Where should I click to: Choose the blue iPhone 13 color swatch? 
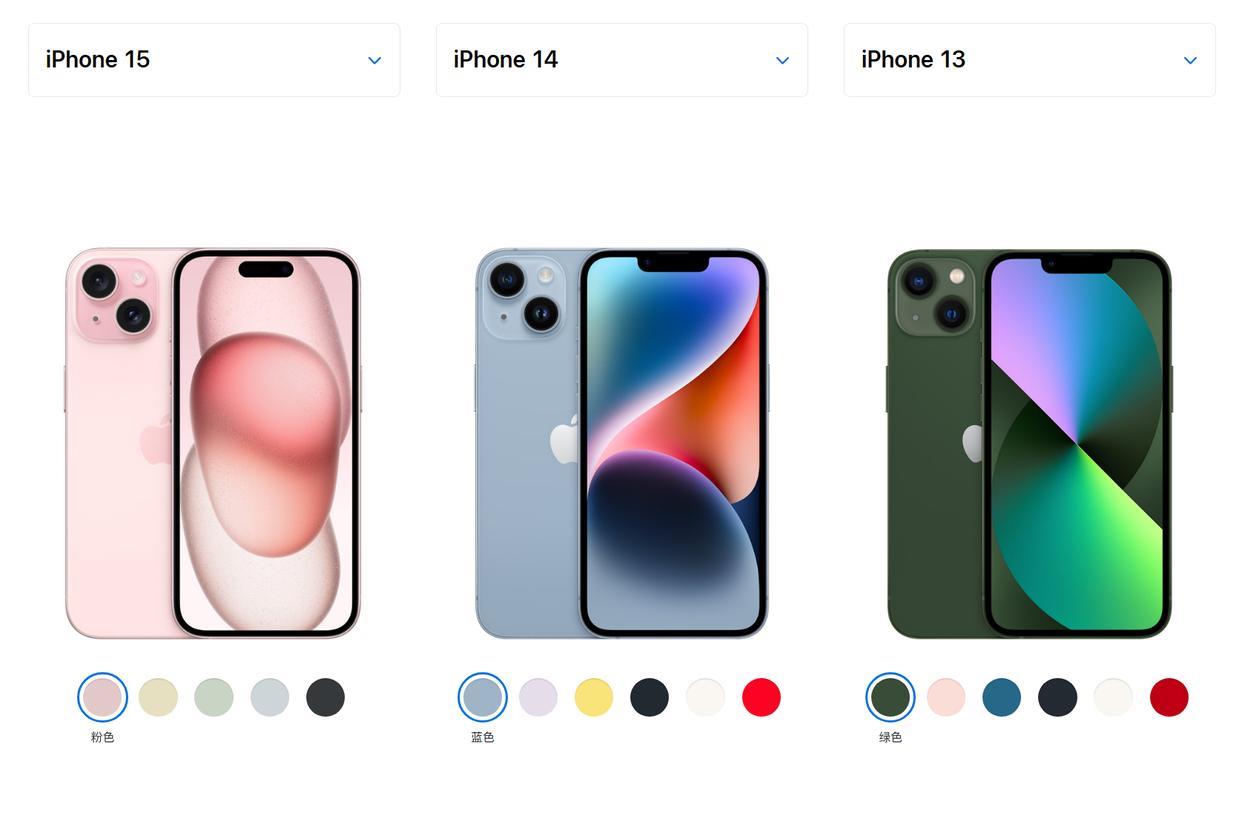(1002, 697)
